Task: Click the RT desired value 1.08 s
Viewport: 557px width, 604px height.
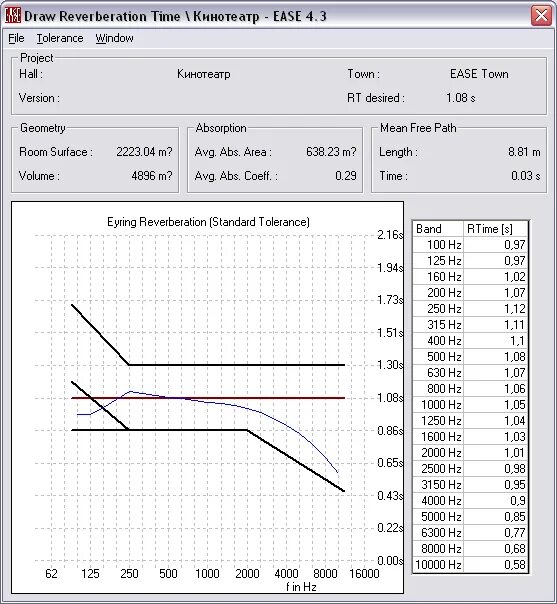Action: [x=460, y=98]
